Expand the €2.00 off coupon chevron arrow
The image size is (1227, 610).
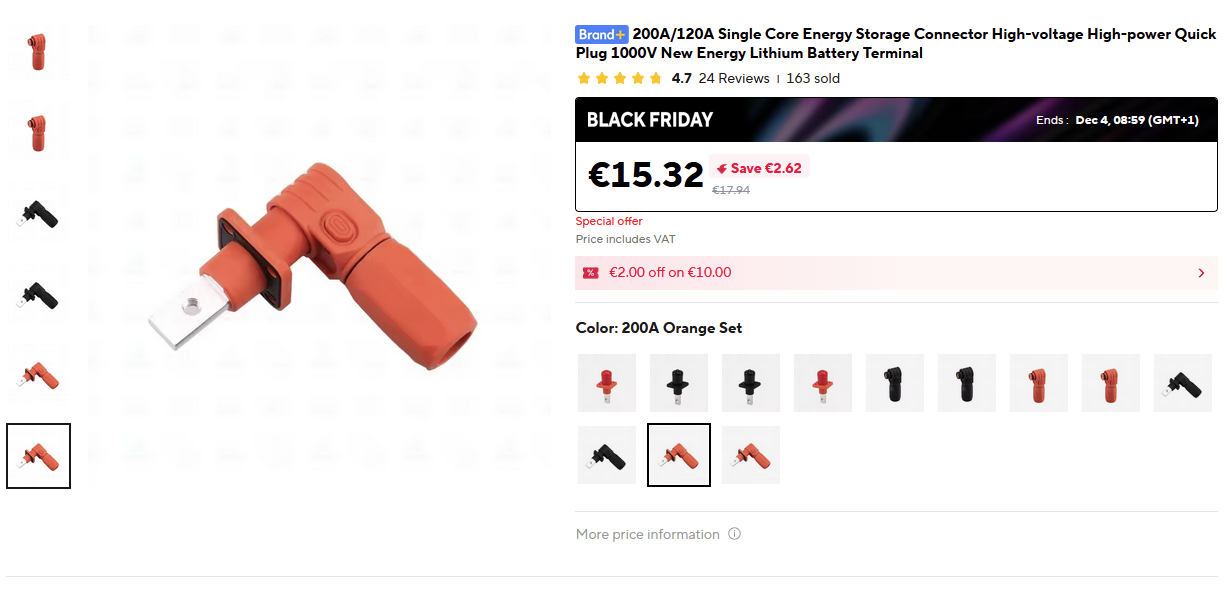(1201, 273)
